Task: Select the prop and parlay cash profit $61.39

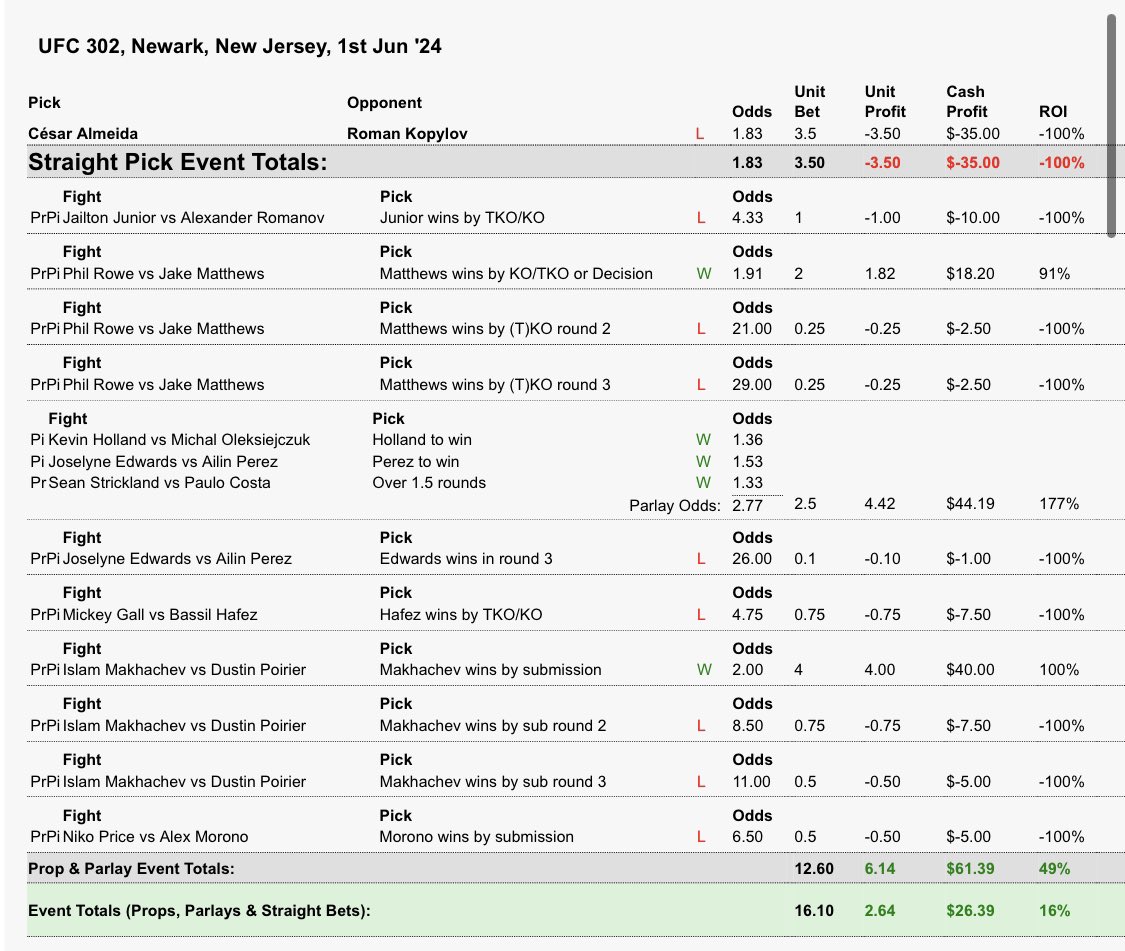Action: (x=970, y=868)
